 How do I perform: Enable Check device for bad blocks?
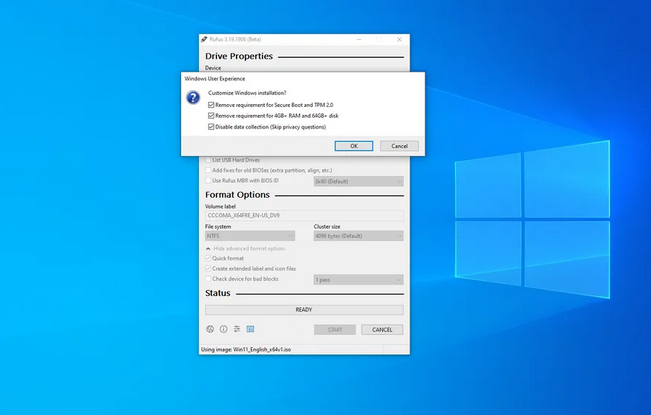click(208, 279)
